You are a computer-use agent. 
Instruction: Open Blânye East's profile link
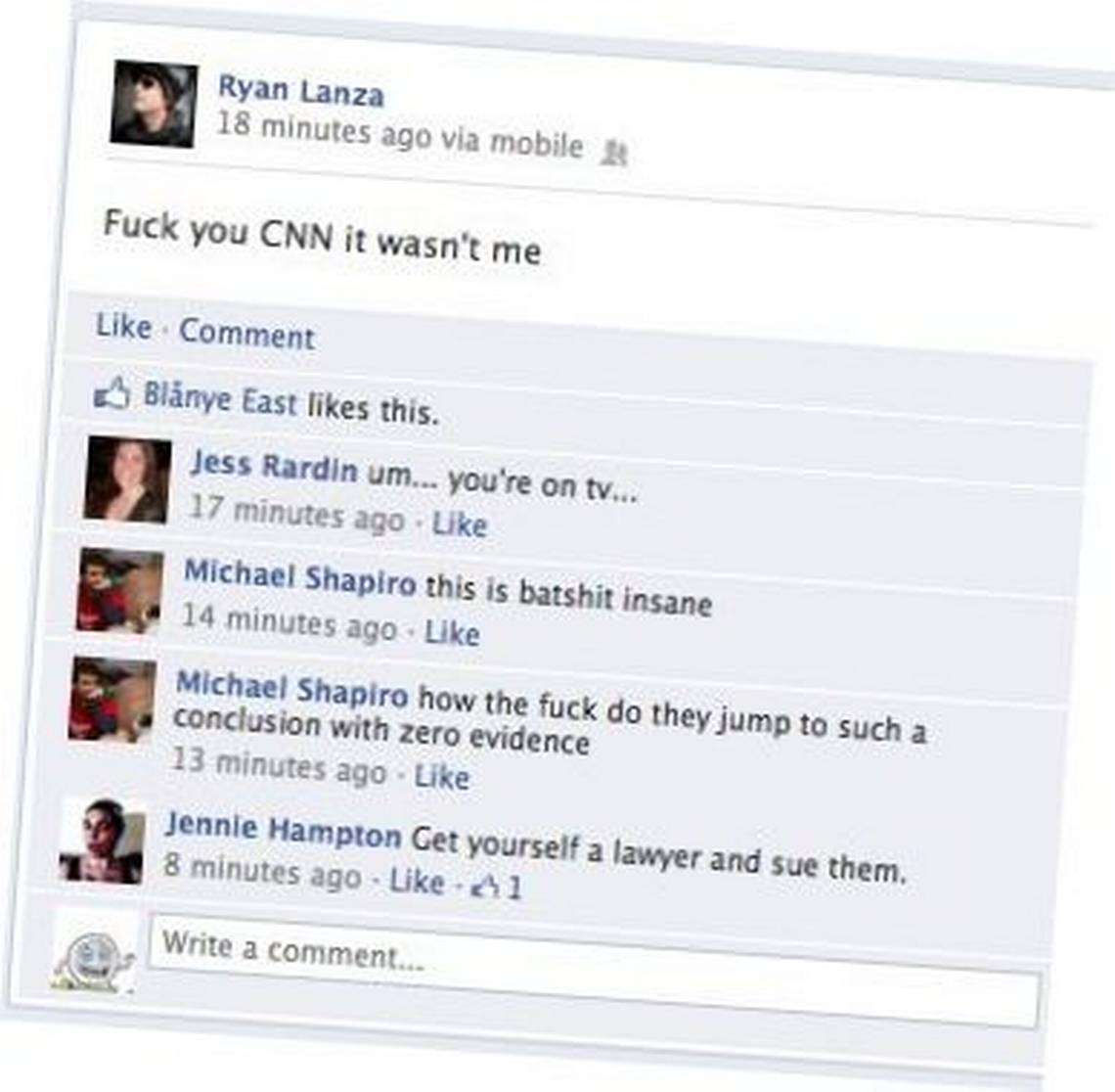(220, 399)
